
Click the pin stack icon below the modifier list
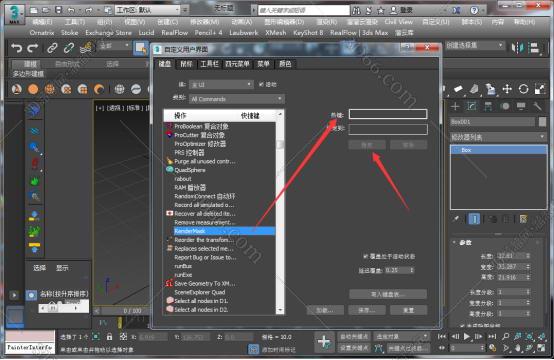tap(456, 219)
